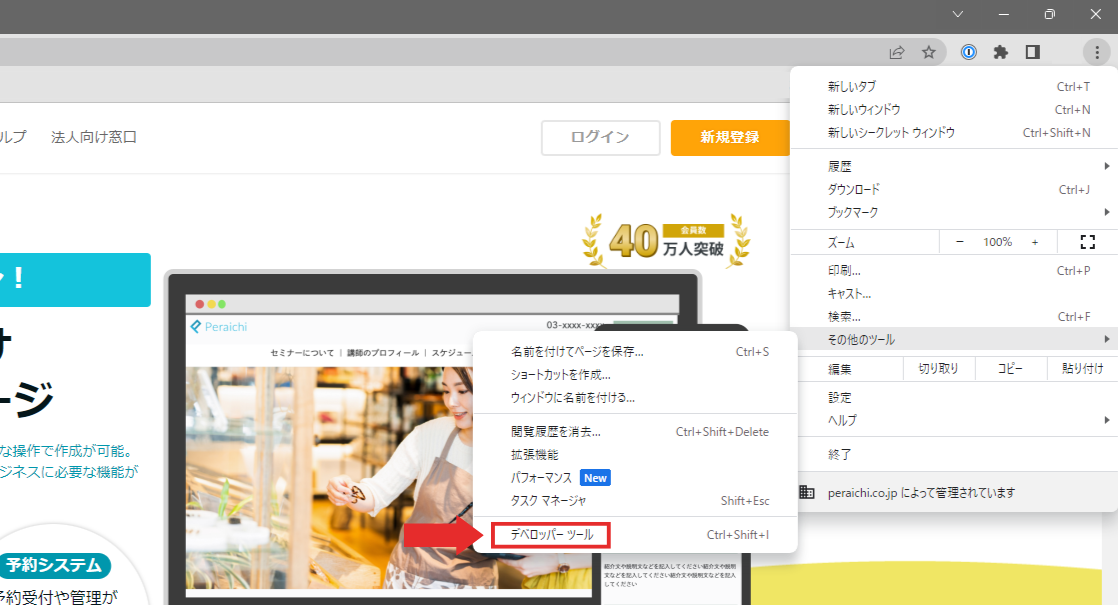The image size is (1118, 605).
Task: Enter fullscreen mode via the zoom row icon
Action: point(1087,242)
